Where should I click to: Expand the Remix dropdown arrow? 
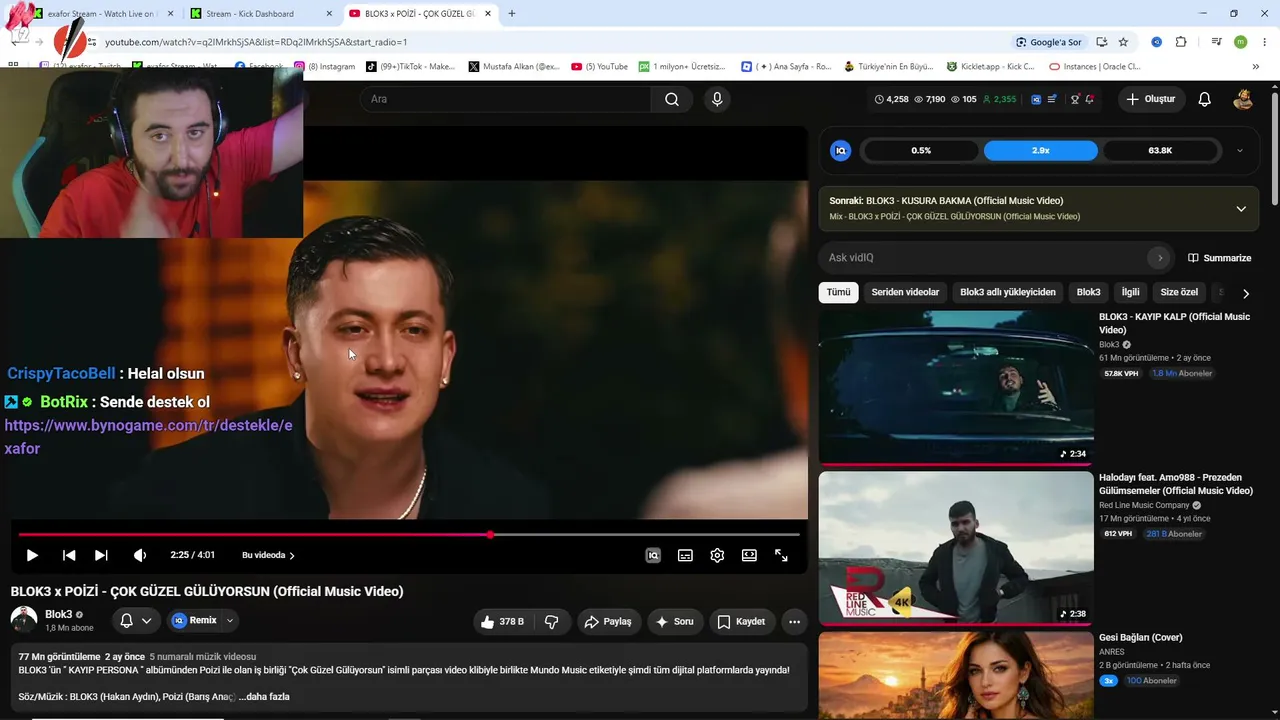click(230, 621)
